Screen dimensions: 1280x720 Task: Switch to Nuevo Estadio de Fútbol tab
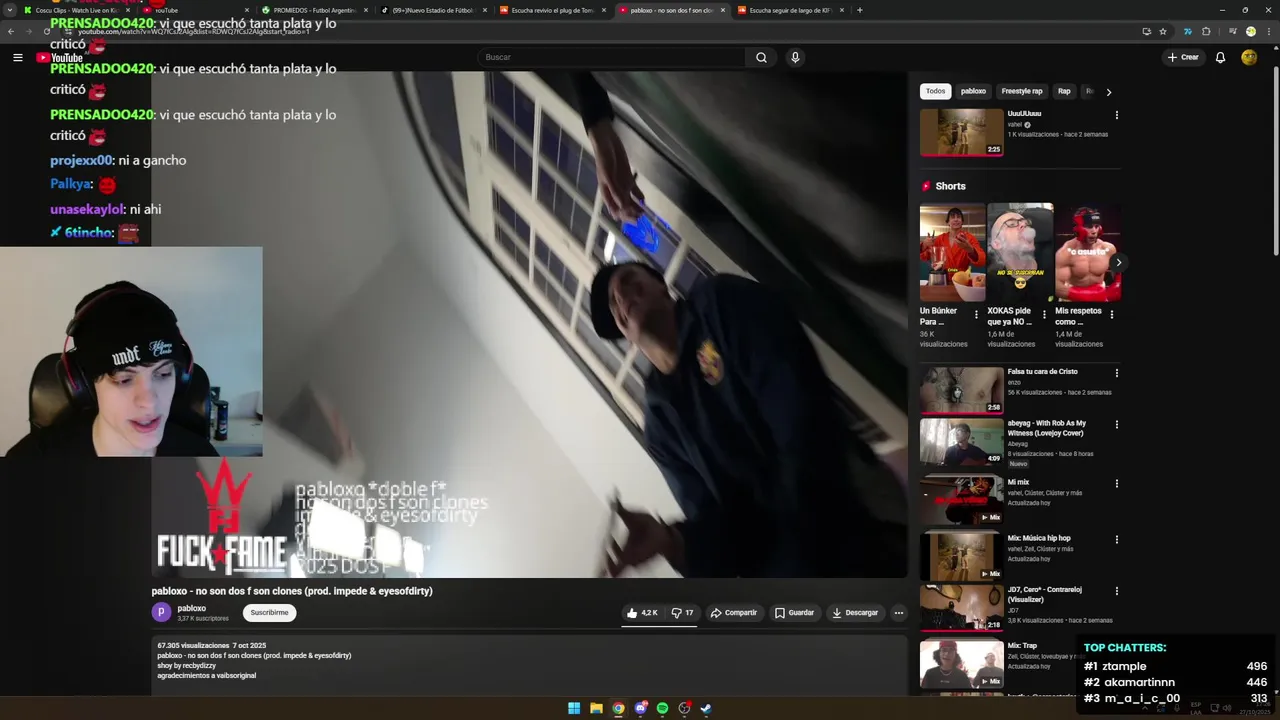pyautogui.click(x=433, y=10)
